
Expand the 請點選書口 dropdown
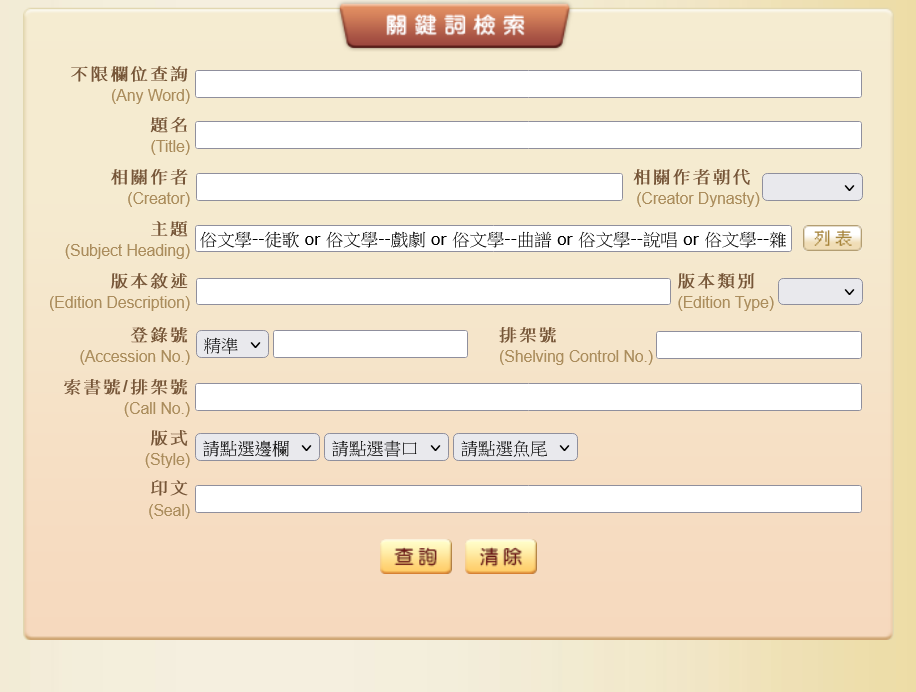[386, 448]
